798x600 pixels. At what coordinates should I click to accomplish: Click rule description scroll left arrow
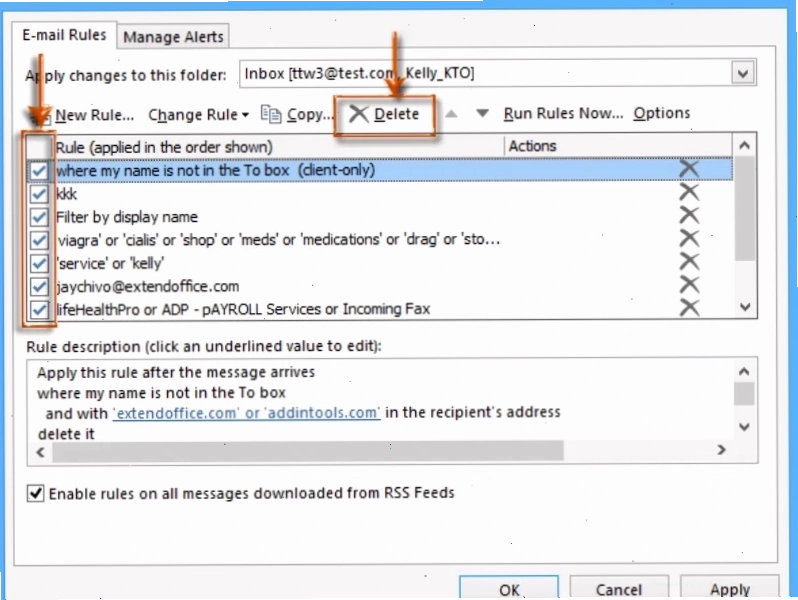41,452
